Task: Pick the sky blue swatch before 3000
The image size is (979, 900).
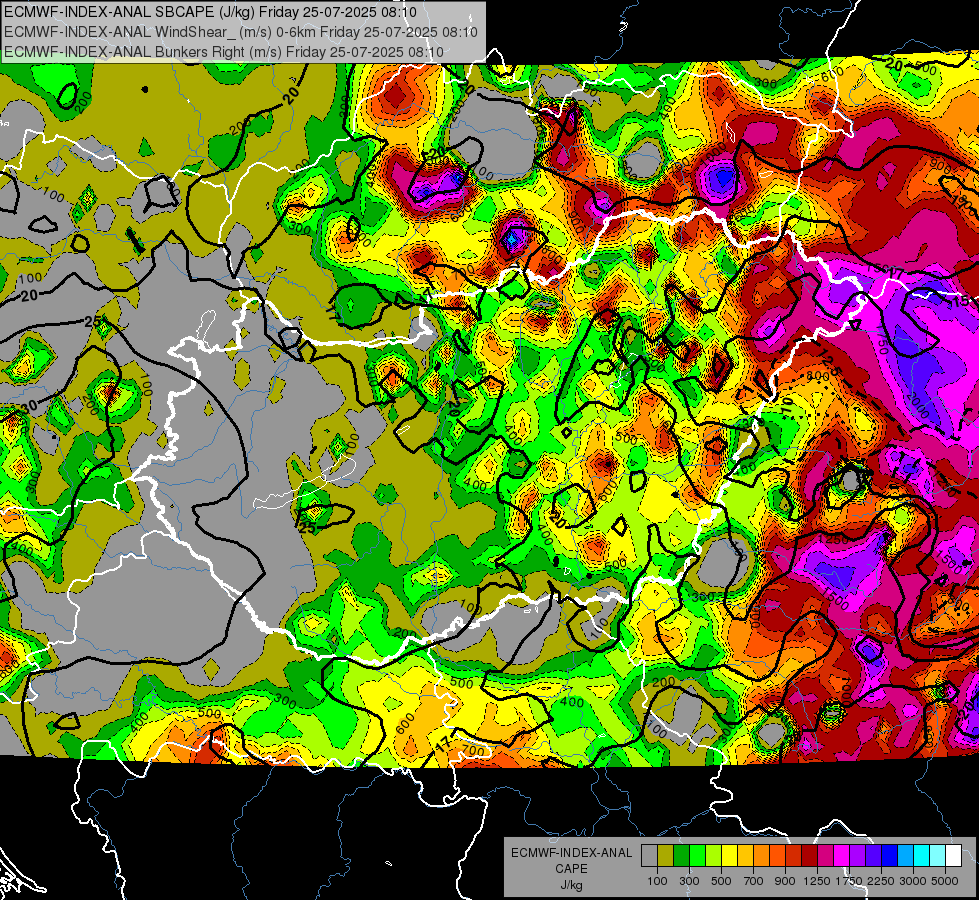Action: pos(906,856)
